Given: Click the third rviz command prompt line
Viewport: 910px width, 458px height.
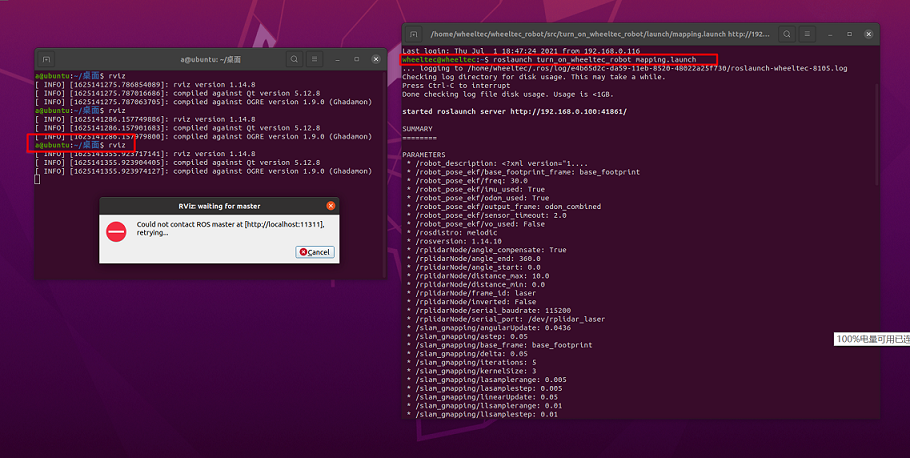Looking at the screenshot, I should (x=81, y=145).
